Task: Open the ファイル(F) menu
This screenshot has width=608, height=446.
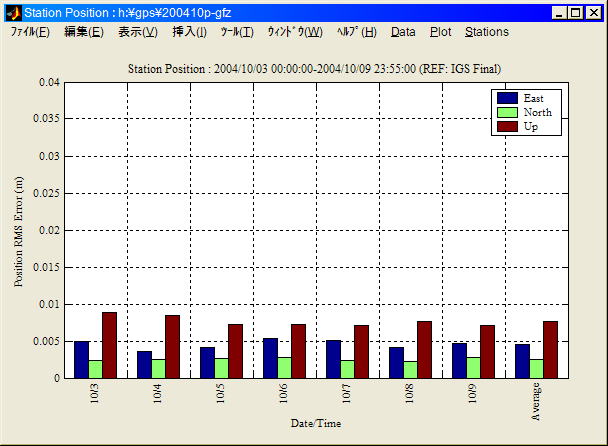Action: tap(30, 32)
